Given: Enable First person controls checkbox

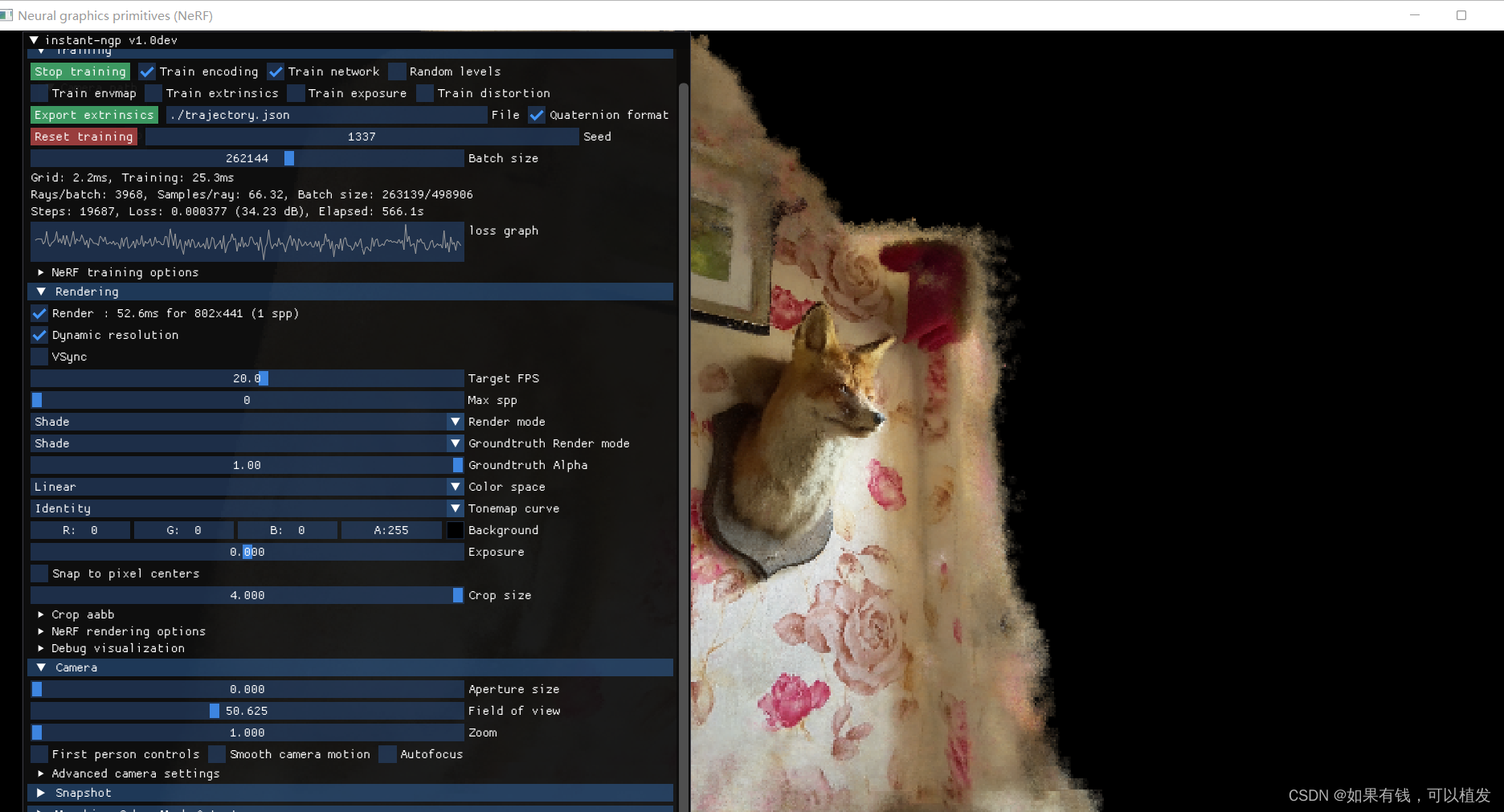Looking at the screenshot, I should [x=39, y=754].
